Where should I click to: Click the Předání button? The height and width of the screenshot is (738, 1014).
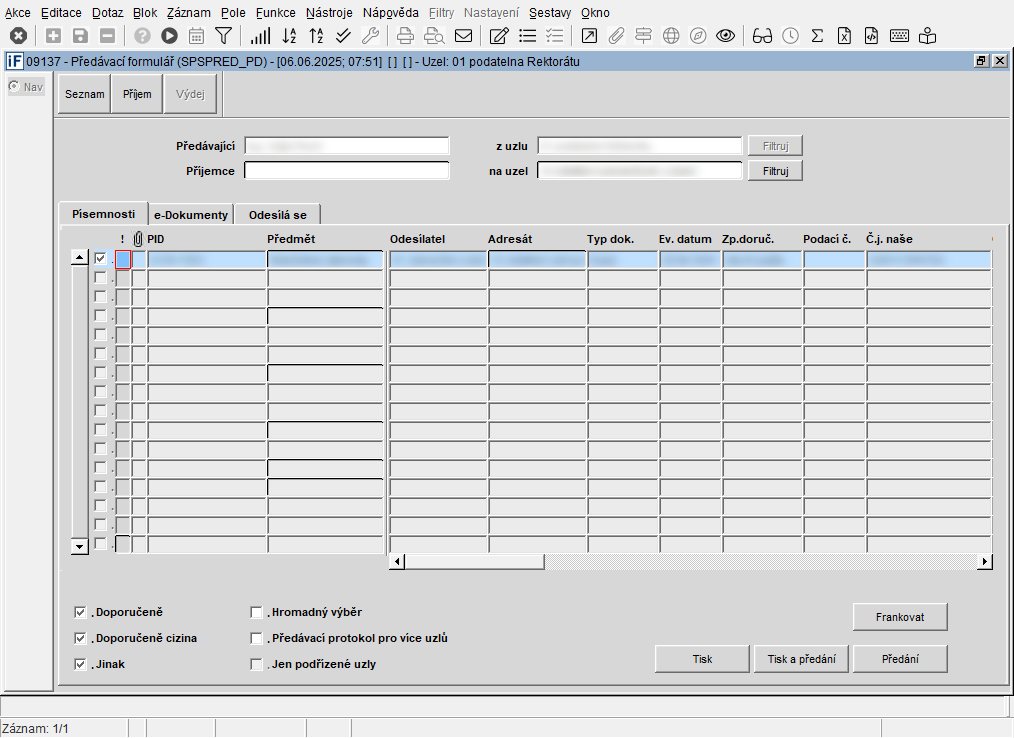pos(900,659)
